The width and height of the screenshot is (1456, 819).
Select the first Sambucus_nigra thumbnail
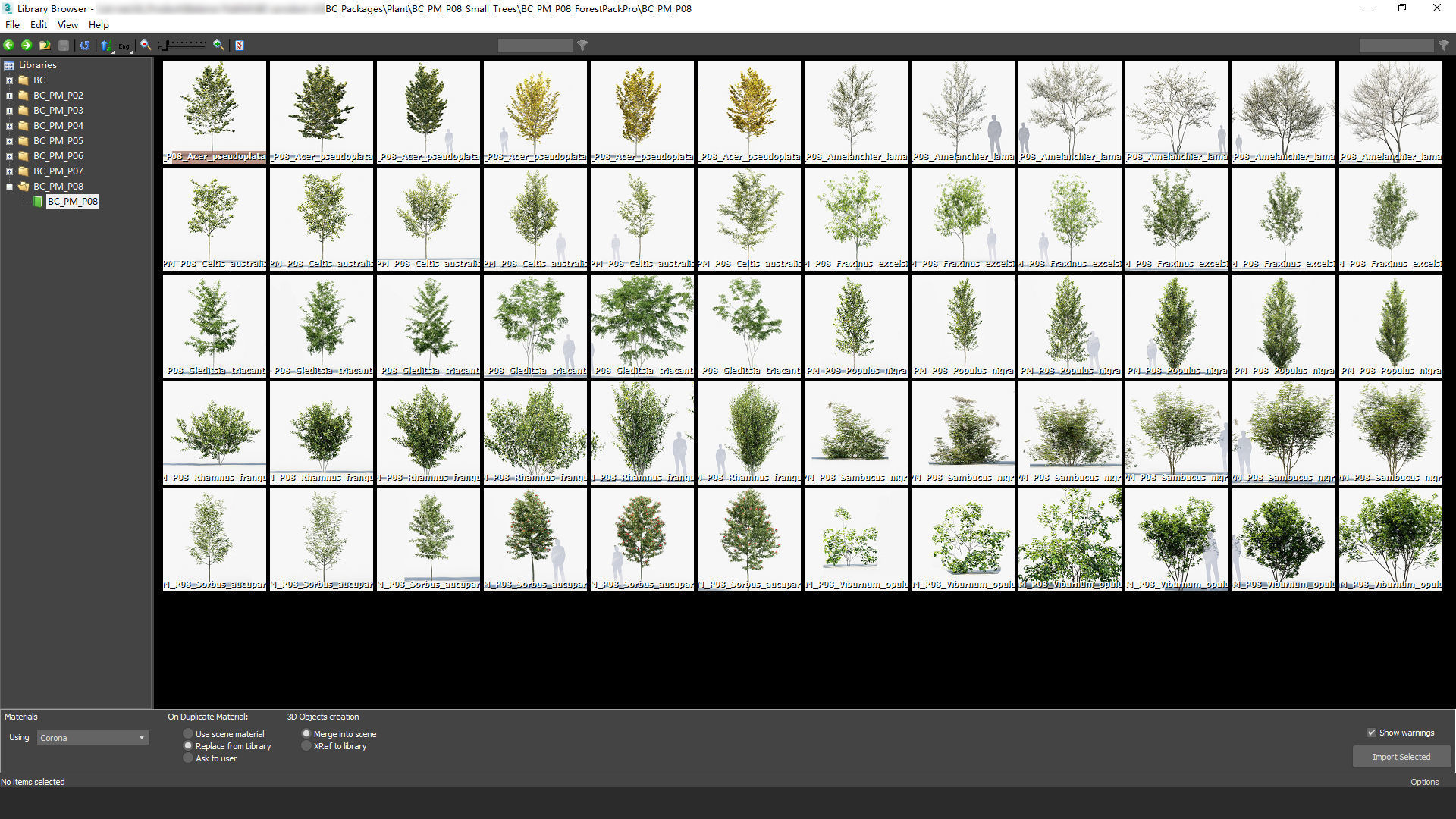(856, 433)
